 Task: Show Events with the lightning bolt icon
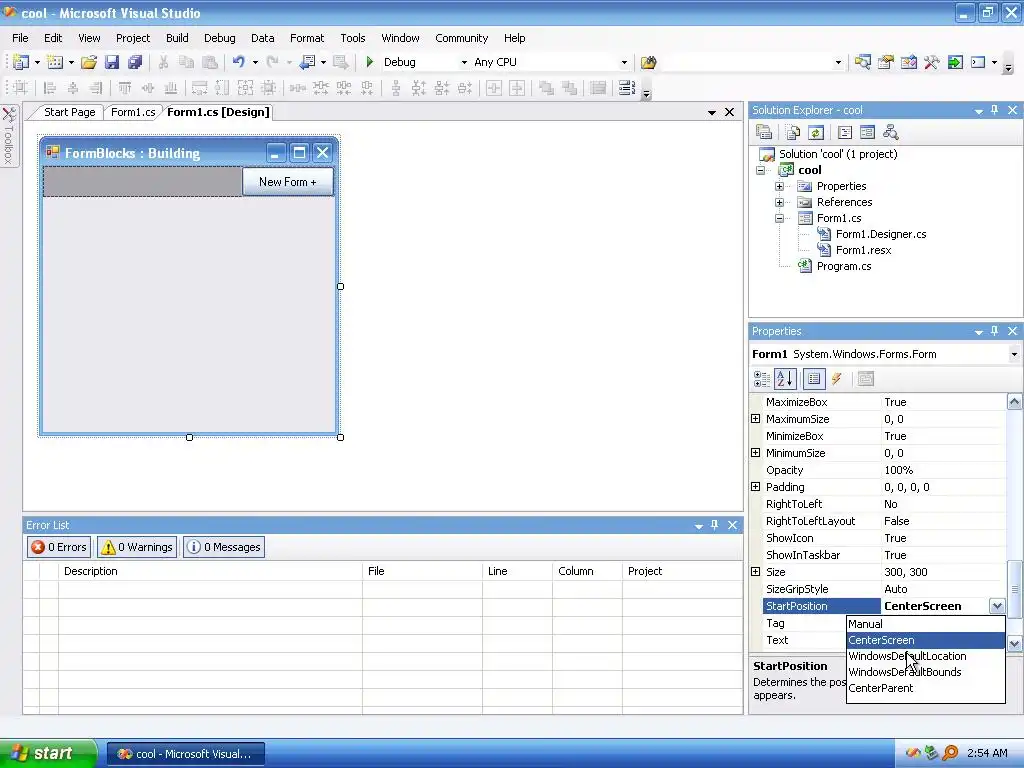[x=837, y=379]
